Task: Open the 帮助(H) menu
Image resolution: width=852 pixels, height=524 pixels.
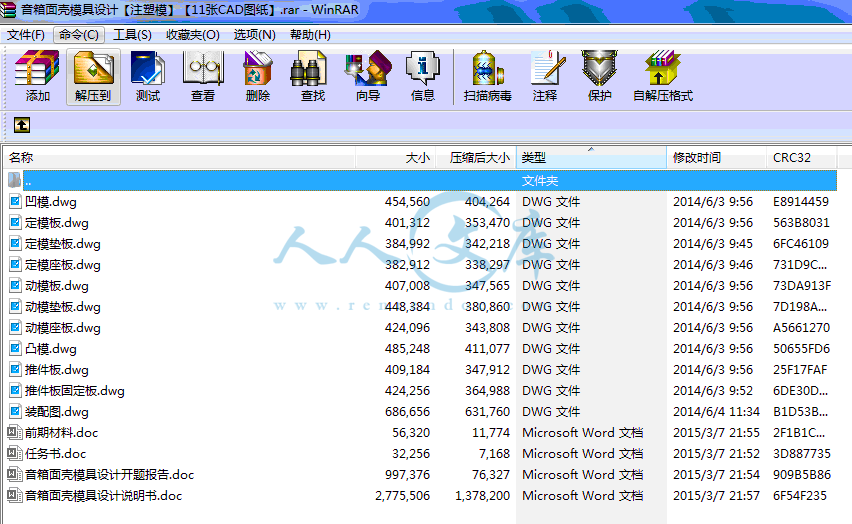Action: pos(310,35)
